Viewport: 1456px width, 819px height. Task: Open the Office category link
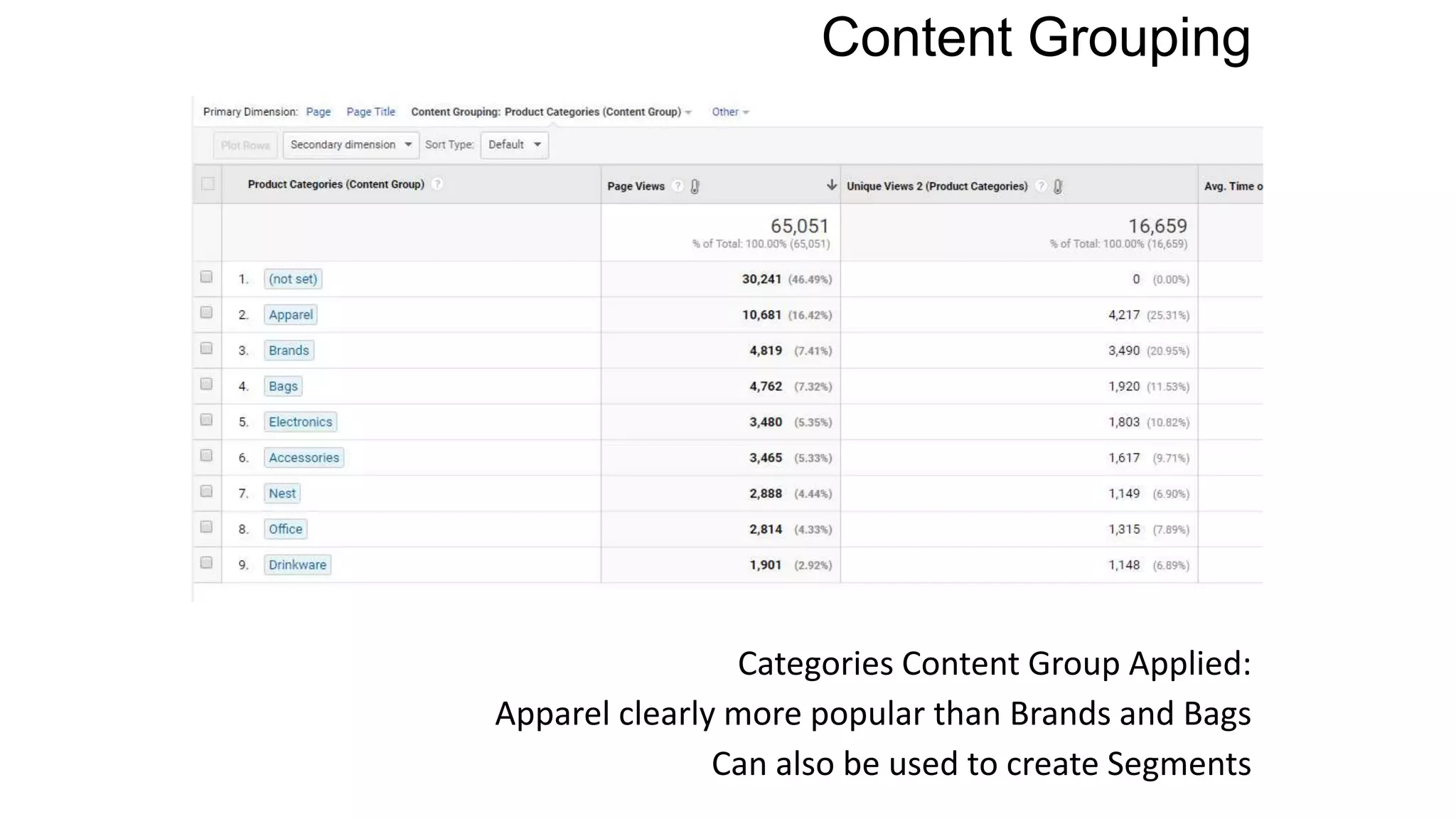pos(285,529)
